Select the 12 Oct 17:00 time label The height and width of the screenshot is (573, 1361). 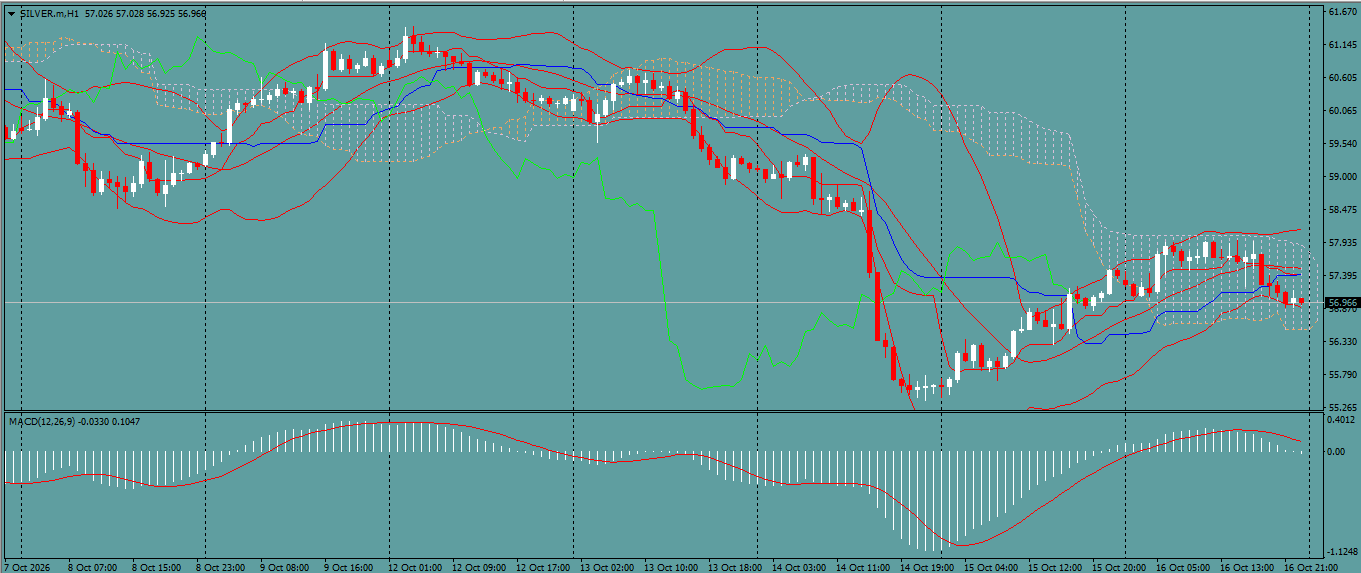tap(544, 567)
